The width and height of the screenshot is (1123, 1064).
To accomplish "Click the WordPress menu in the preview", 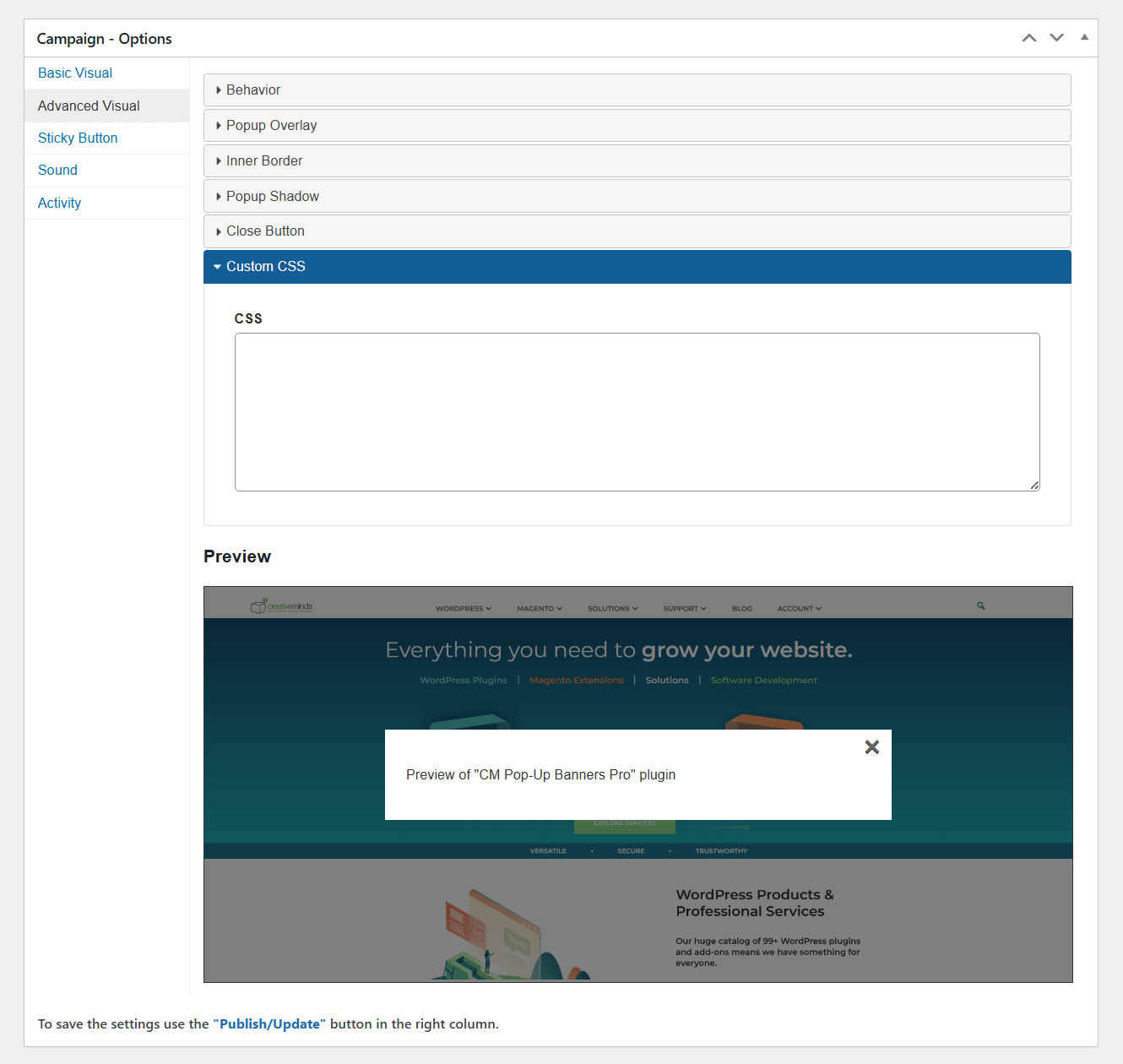I will coord(463,609).
